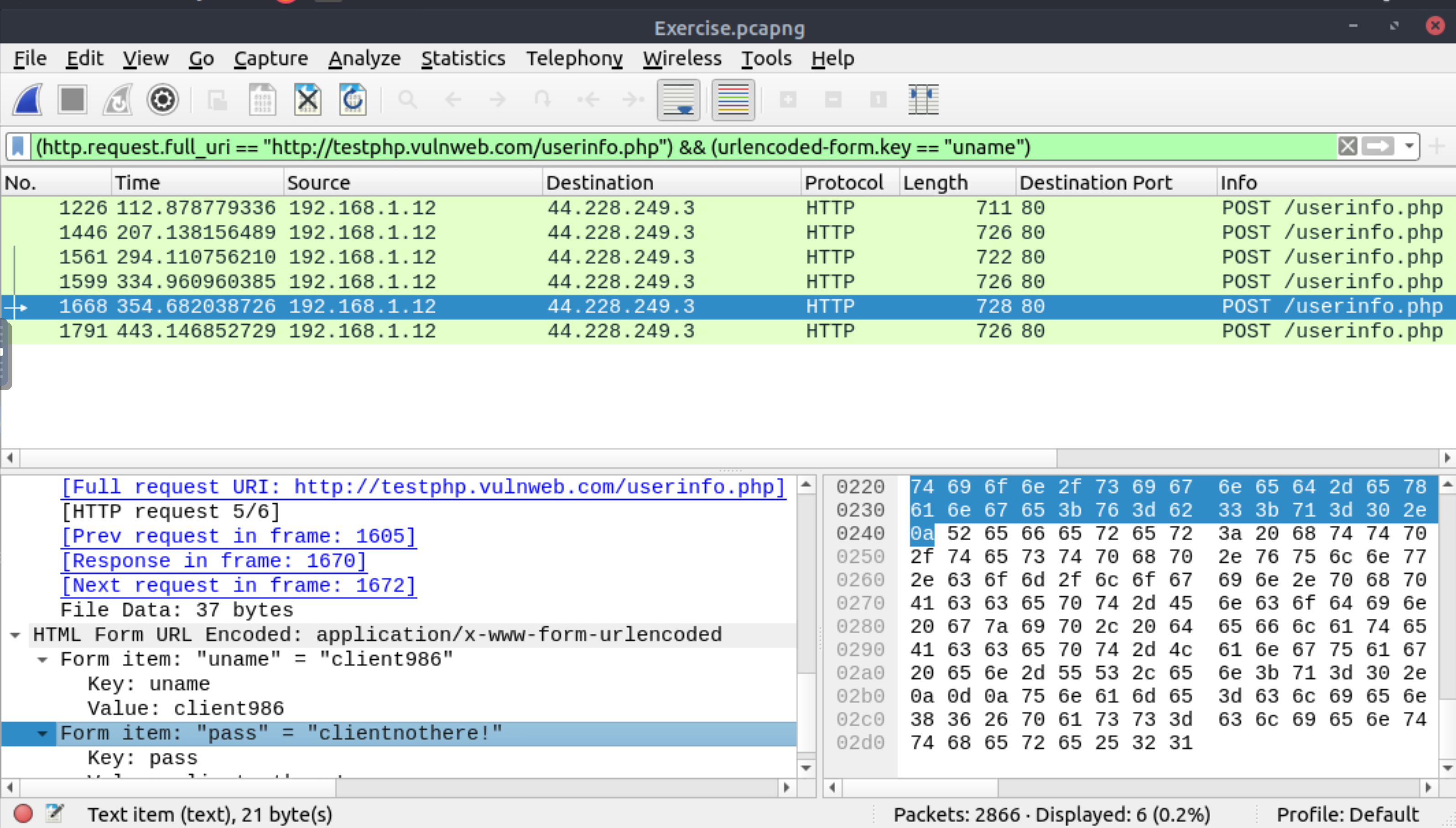The image size is (1456, 828).
Task: Sort packets by the No. column header
Action: 56,182
